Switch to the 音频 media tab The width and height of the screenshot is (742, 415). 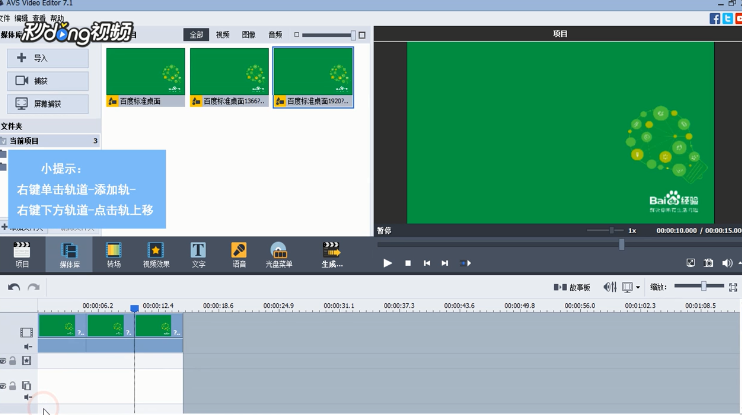[x=275, y=35]
